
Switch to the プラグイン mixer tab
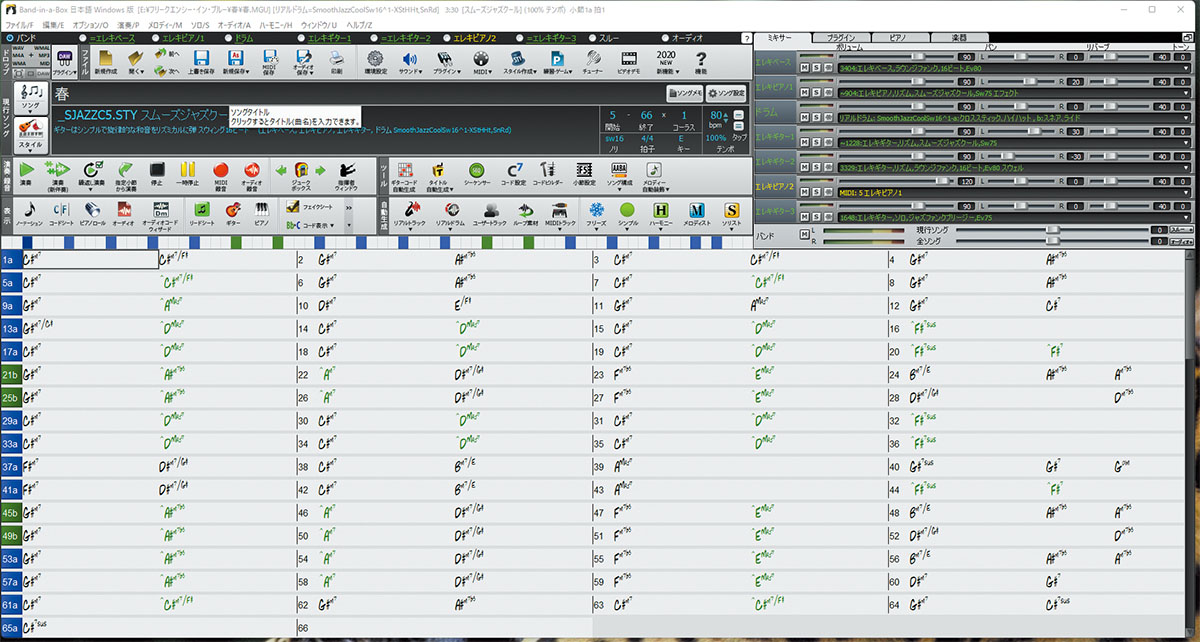coord(840,37)
